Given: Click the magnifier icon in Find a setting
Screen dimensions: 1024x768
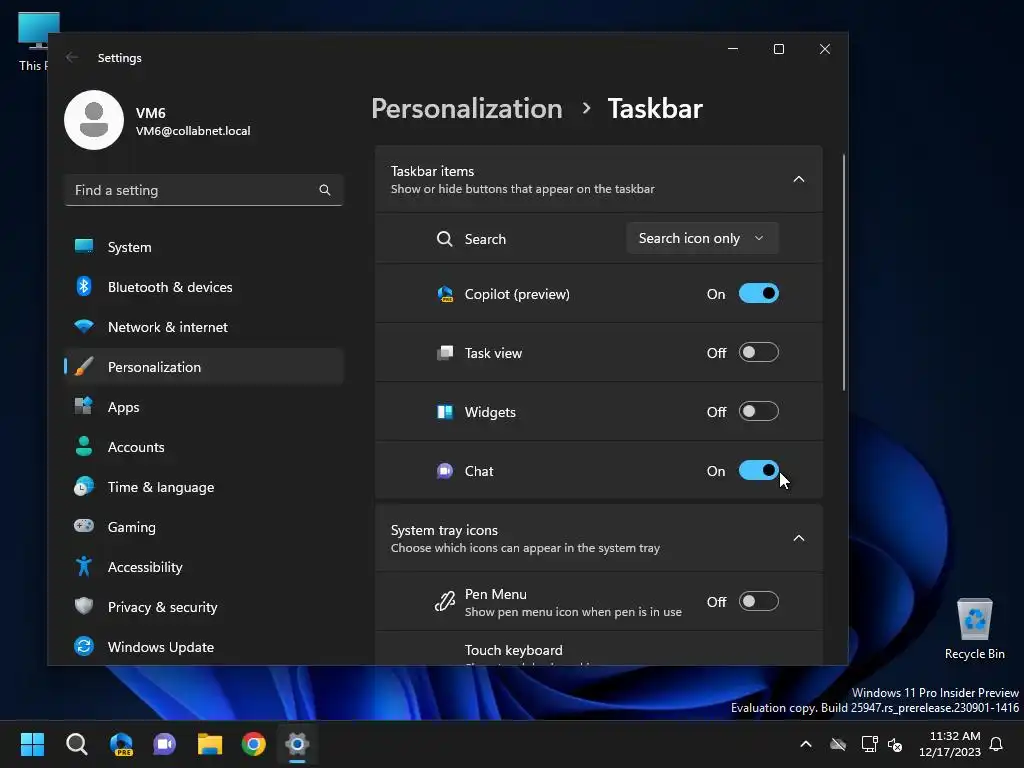Looking at the screenshot, I should pos(325,190).
